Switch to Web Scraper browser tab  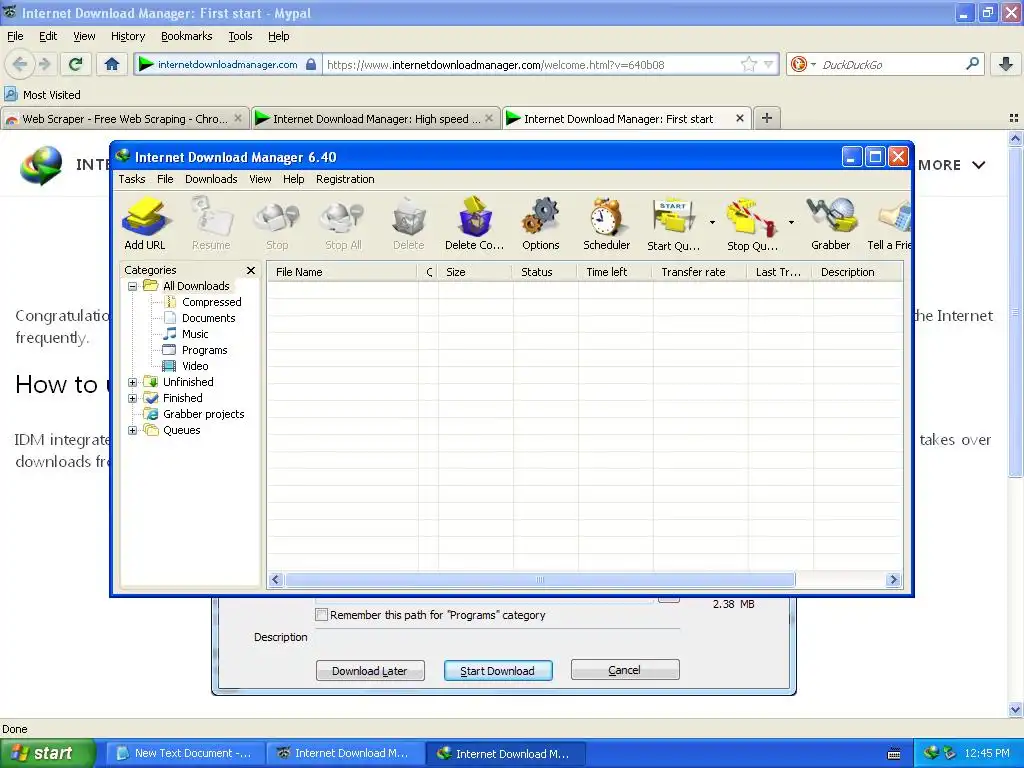[125, 118]
